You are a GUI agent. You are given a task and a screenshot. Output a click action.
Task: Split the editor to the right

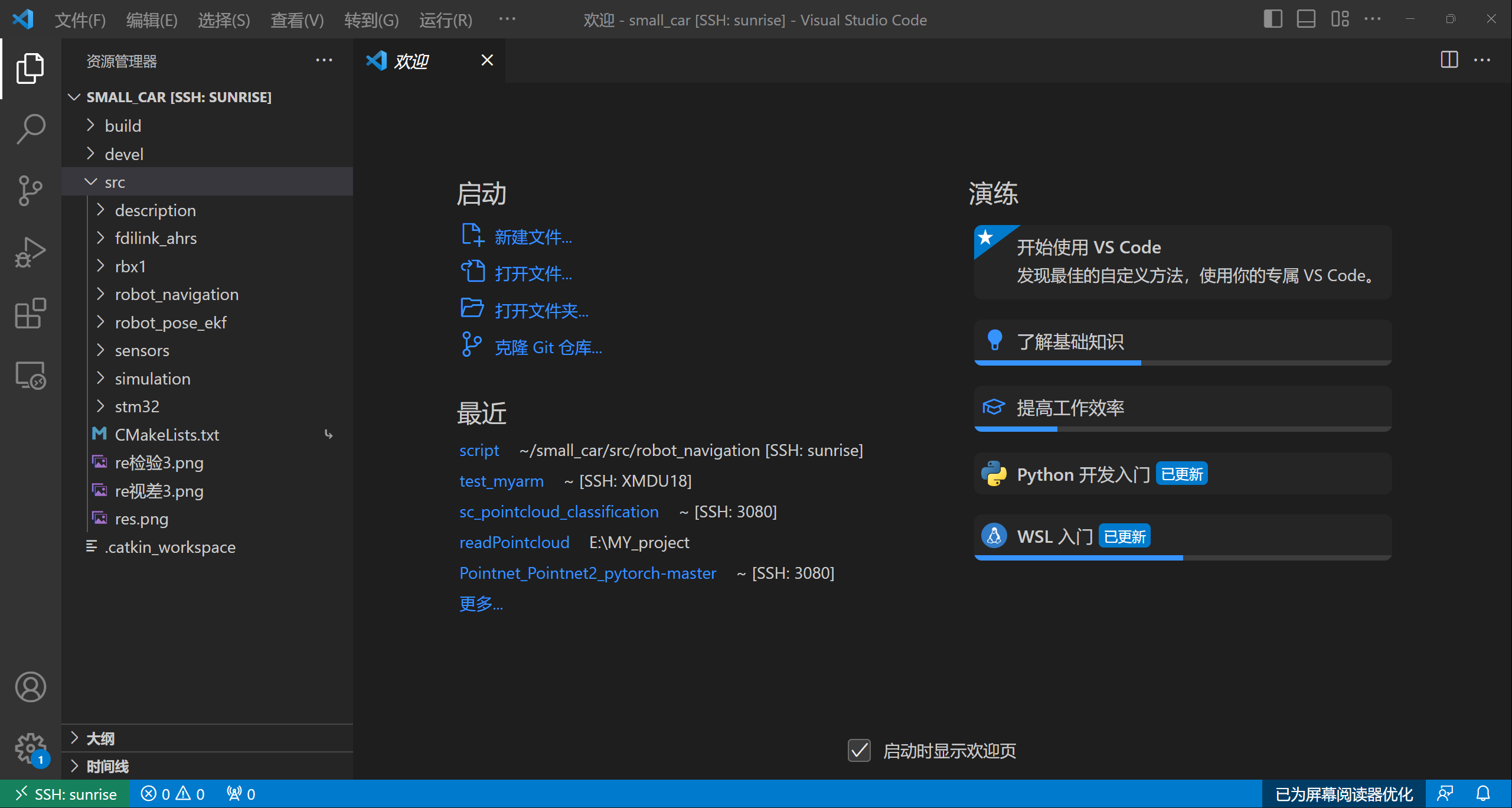[1449, 60]
